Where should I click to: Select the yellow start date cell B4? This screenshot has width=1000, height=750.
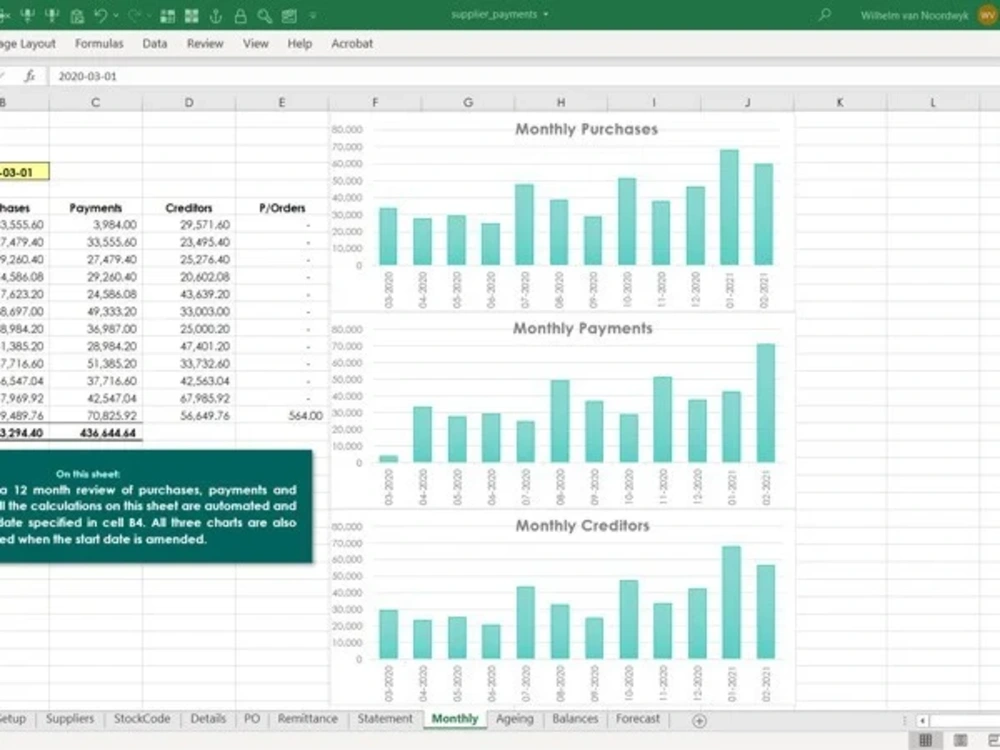pos(24,172)
